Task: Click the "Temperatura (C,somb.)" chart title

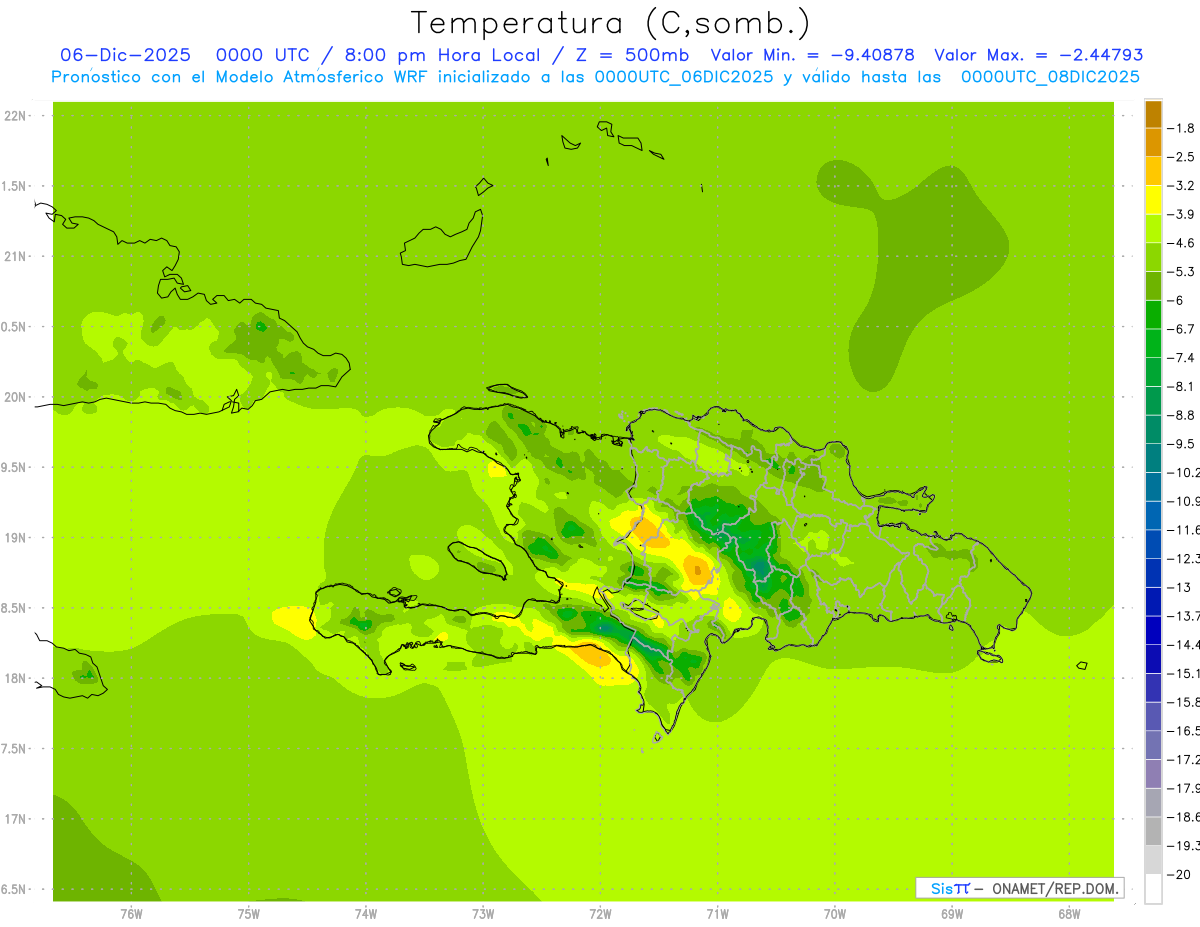Action: coord(610,23)
